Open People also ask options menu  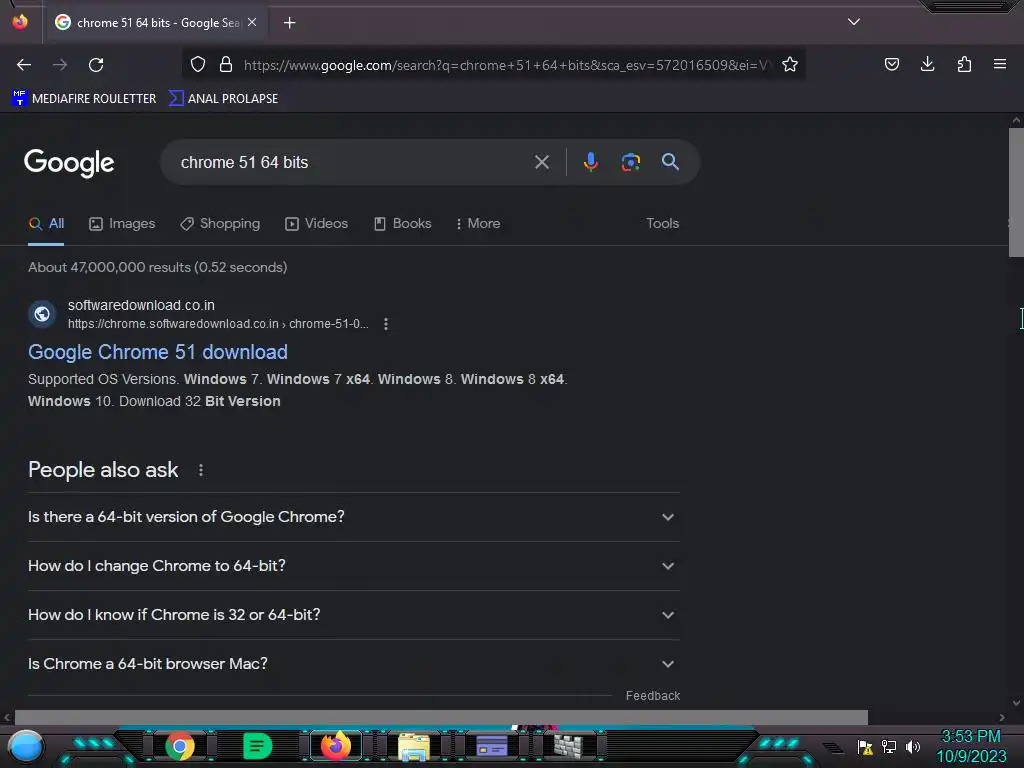pos(201,470)
